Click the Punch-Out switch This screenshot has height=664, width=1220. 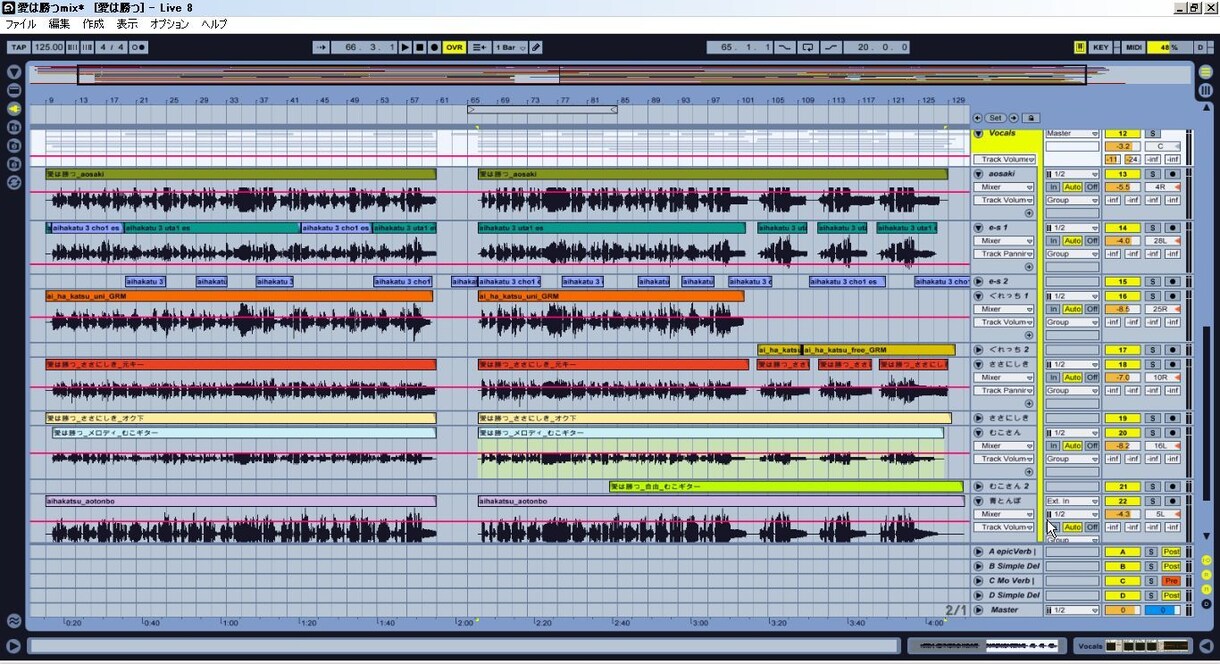click(830, 47)
